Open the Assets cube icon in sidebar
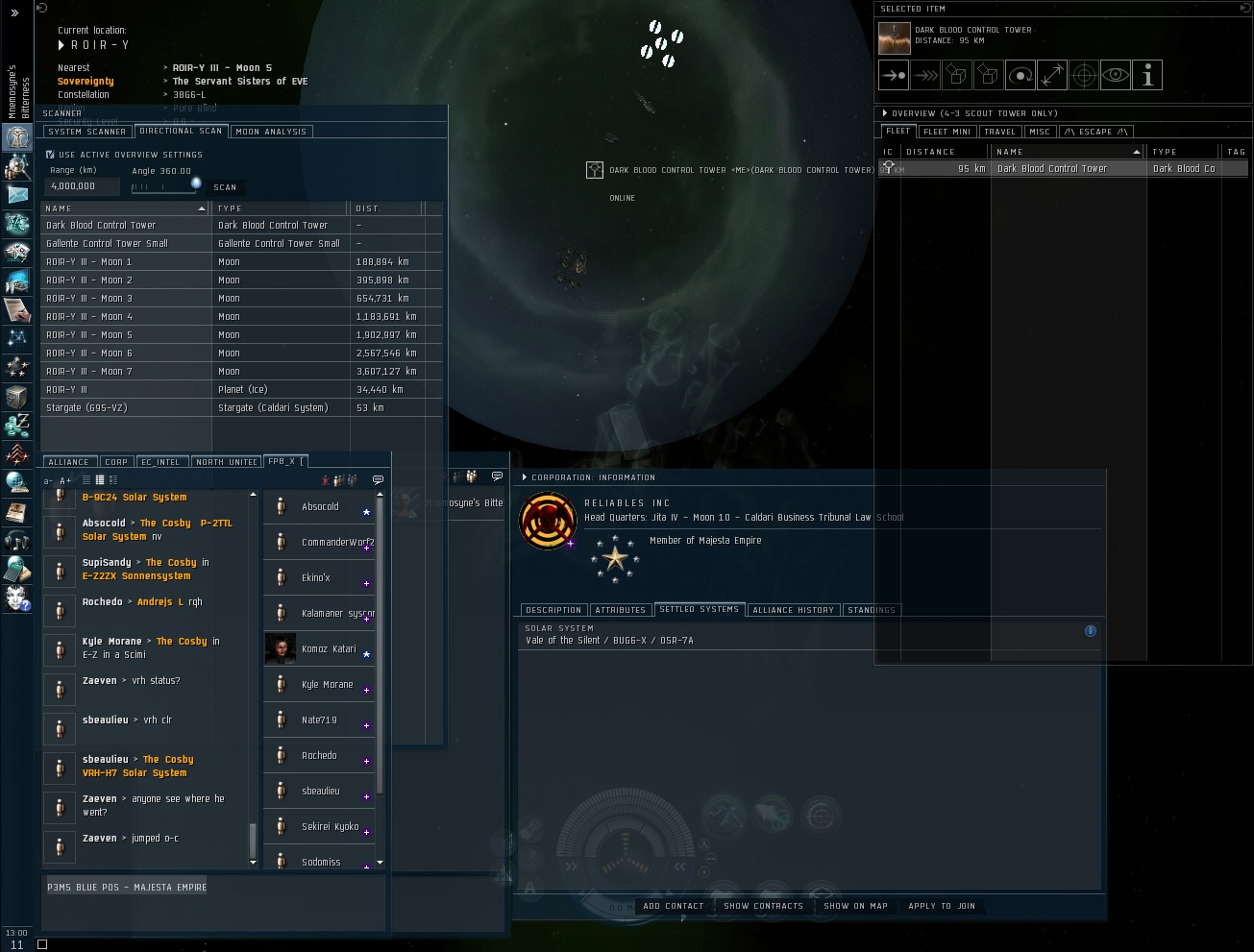1254x952 pixels. [16, 396]
